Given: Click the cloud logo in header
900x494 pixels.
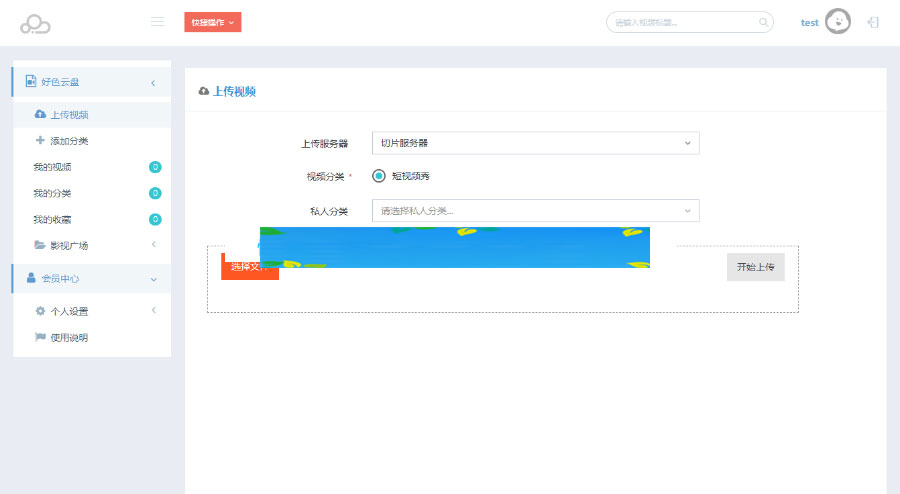Looking at the screenshot, I should [35, 23].
